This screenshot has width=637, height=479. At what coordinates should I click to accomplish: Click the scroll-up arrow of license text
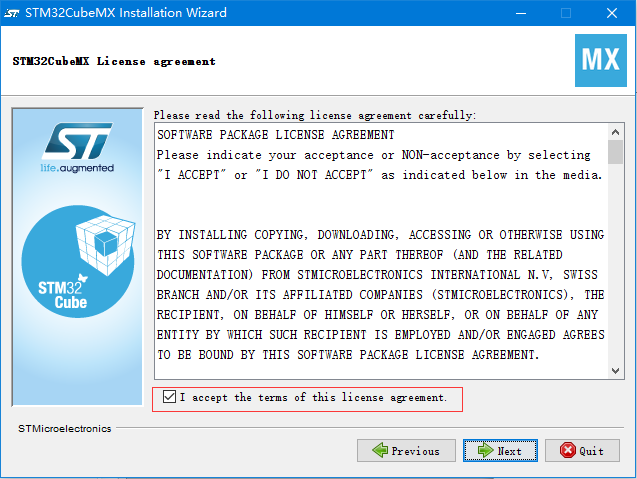615,132
